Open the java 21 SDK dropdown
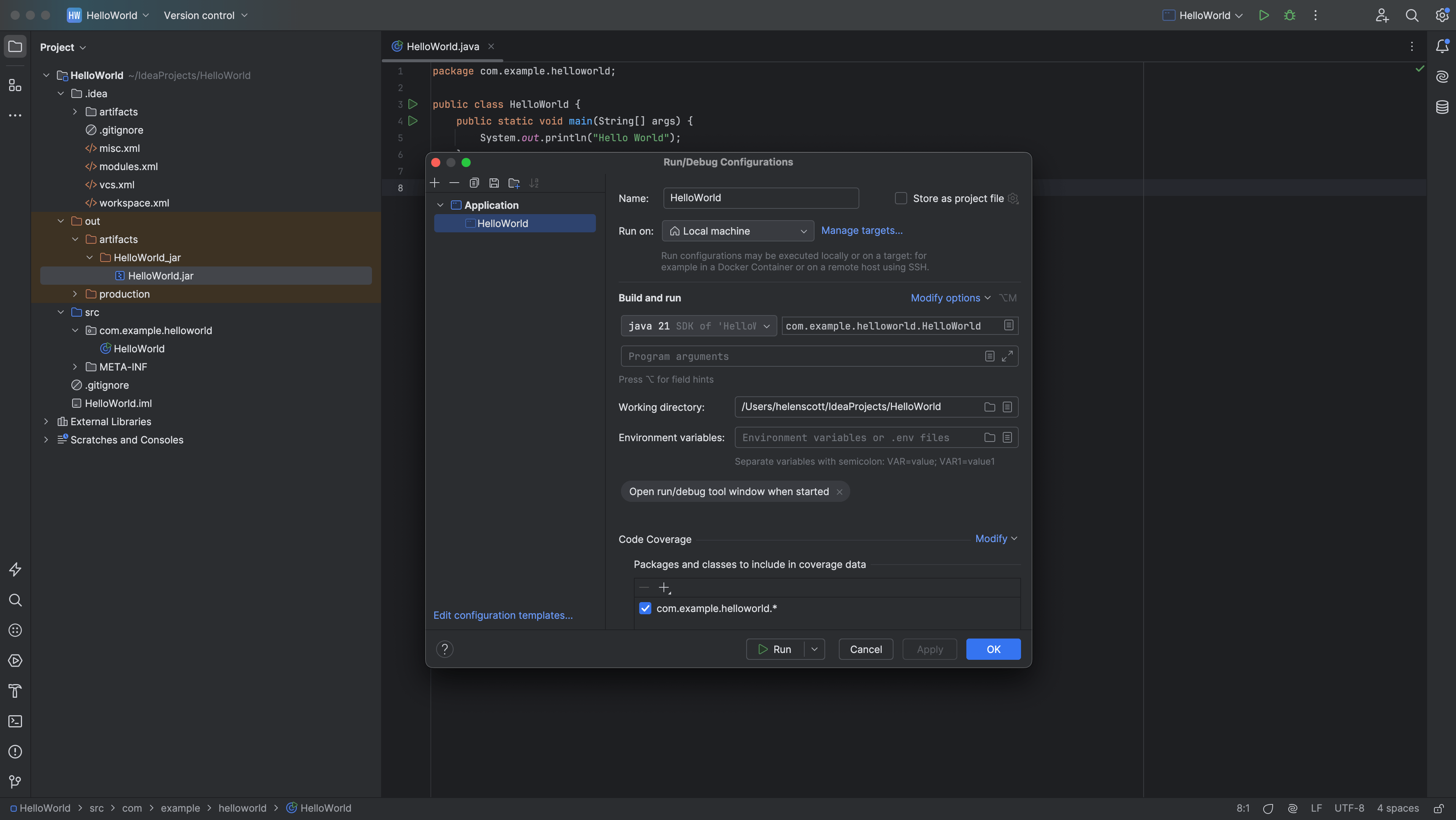Viewport: 1456px width, 820px height. coord(699,326)
